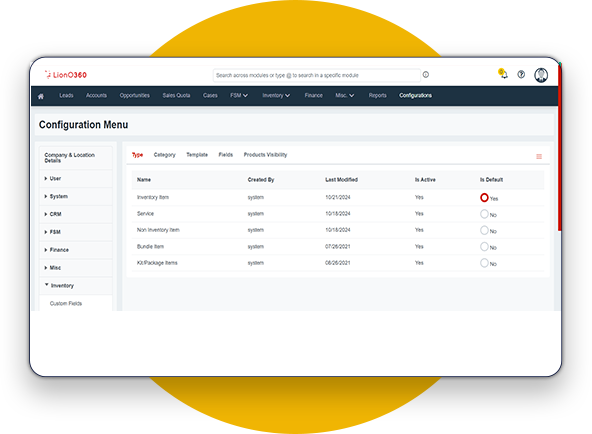
Task: Click the LionO360 logo
Action: tap(66, 75)
